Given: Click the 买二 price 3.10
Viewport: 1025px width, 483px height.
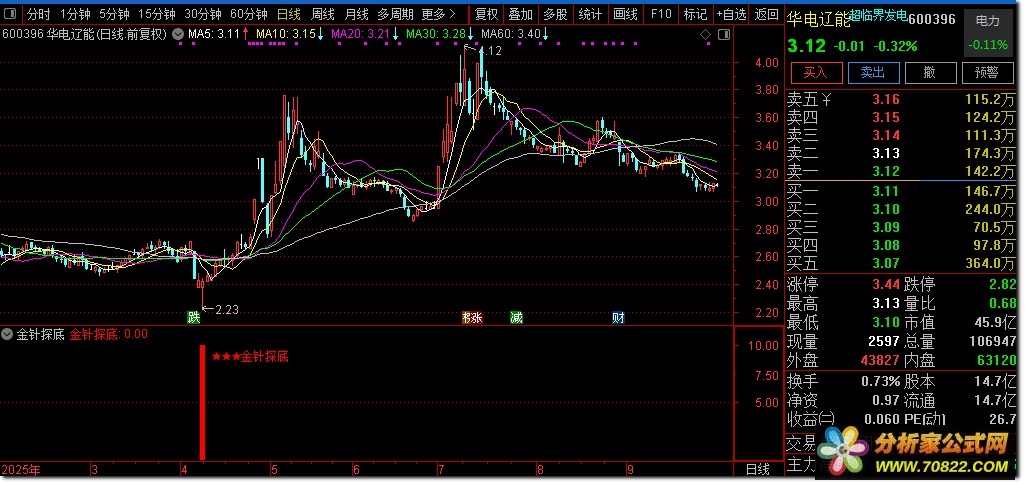Looking at the screenshot, I should [x=888, y=210].
